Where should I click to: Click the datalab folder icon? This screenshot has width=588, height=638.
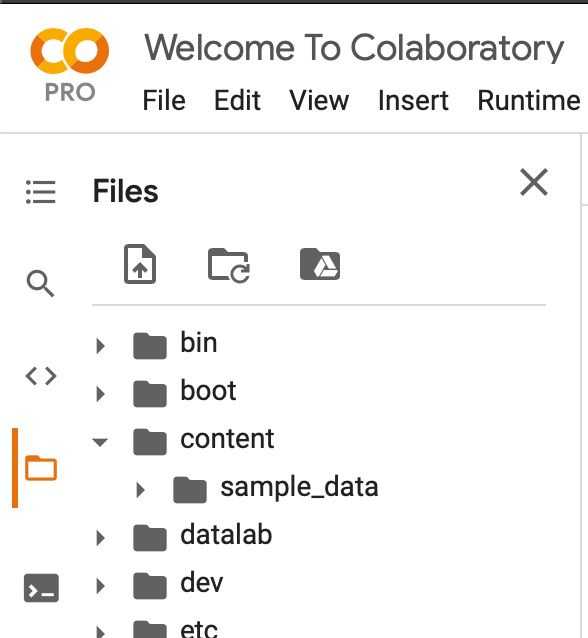150,538
